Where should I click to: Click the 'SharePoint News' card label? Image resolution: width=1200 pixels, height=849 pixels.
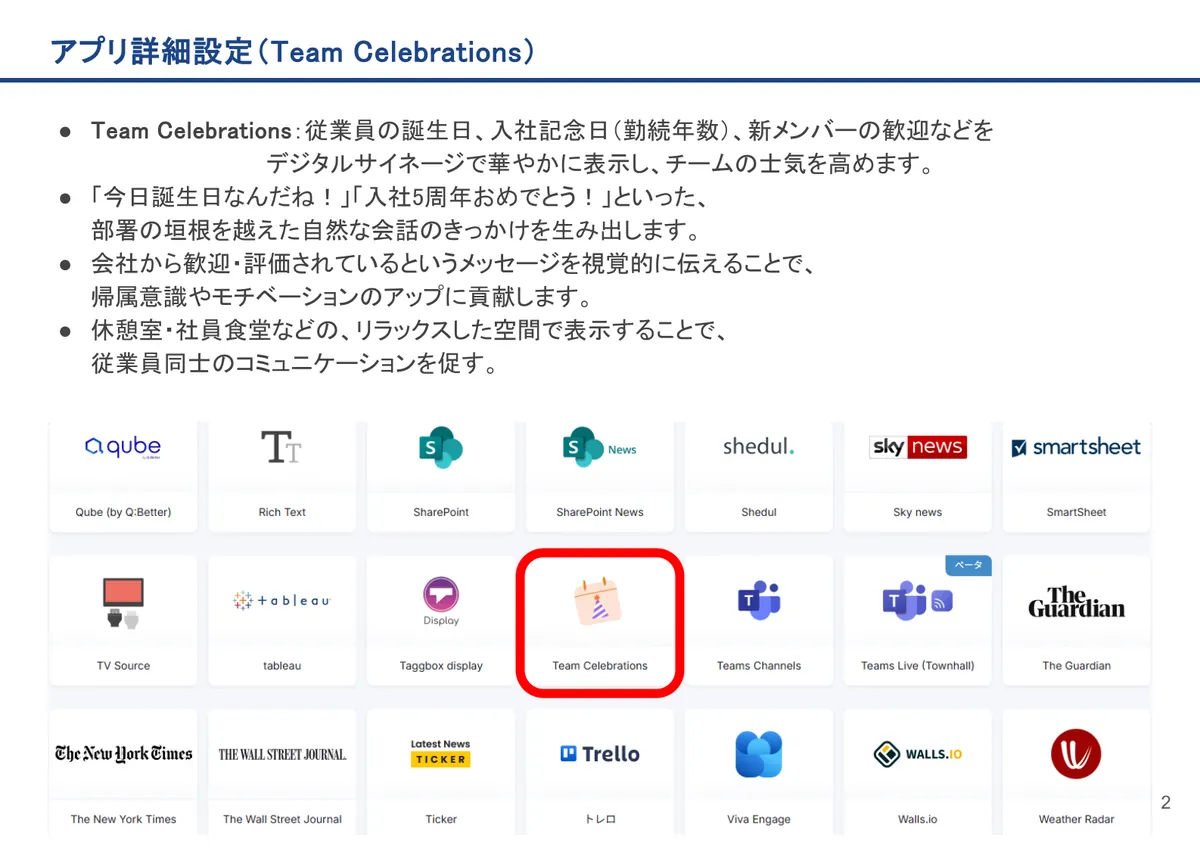click(x=600, y=512)
